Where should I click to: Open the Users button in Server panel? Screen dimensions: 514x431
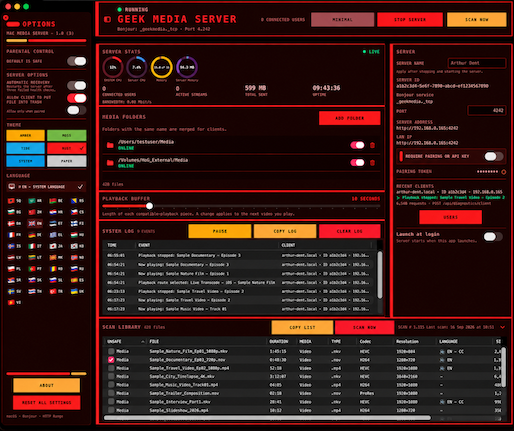coord(450,217)
